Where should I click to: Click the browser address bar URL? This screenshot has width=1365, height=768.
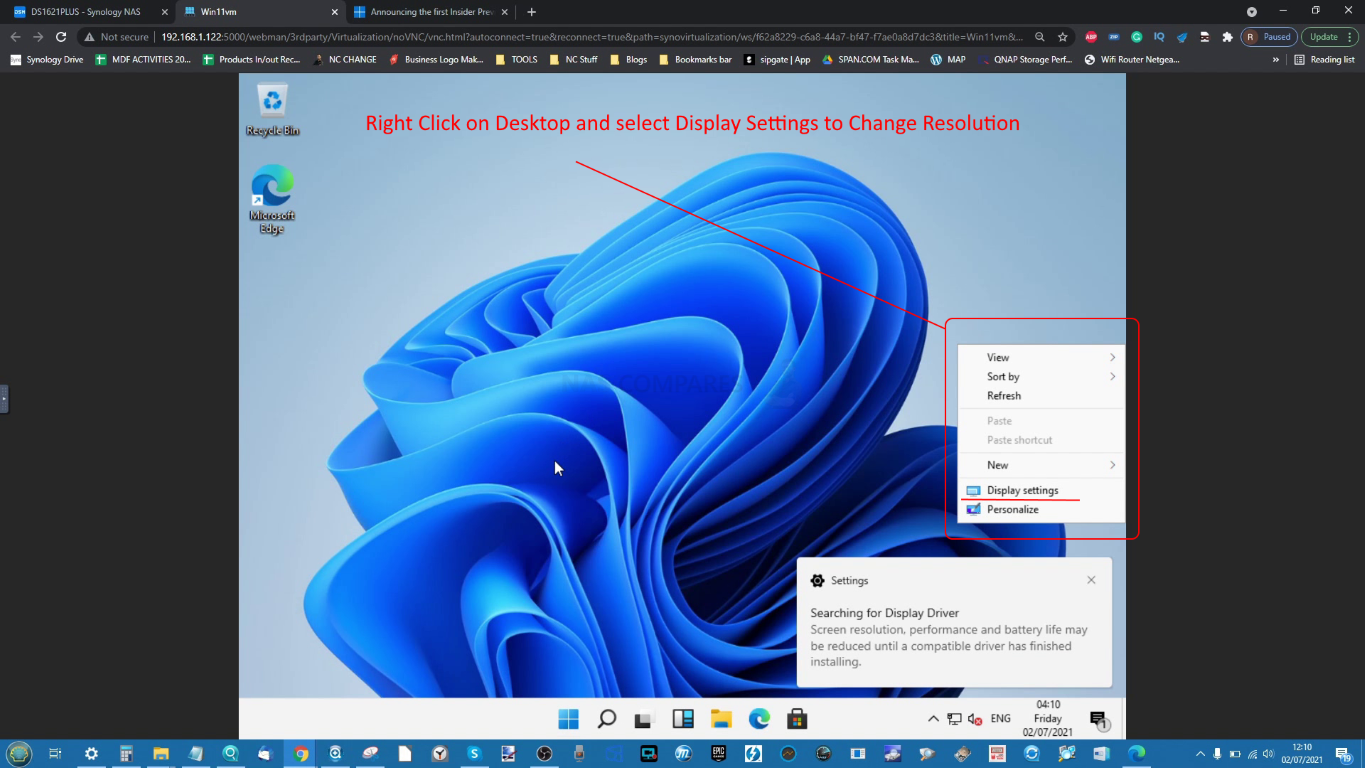click(x=592, y=36)
